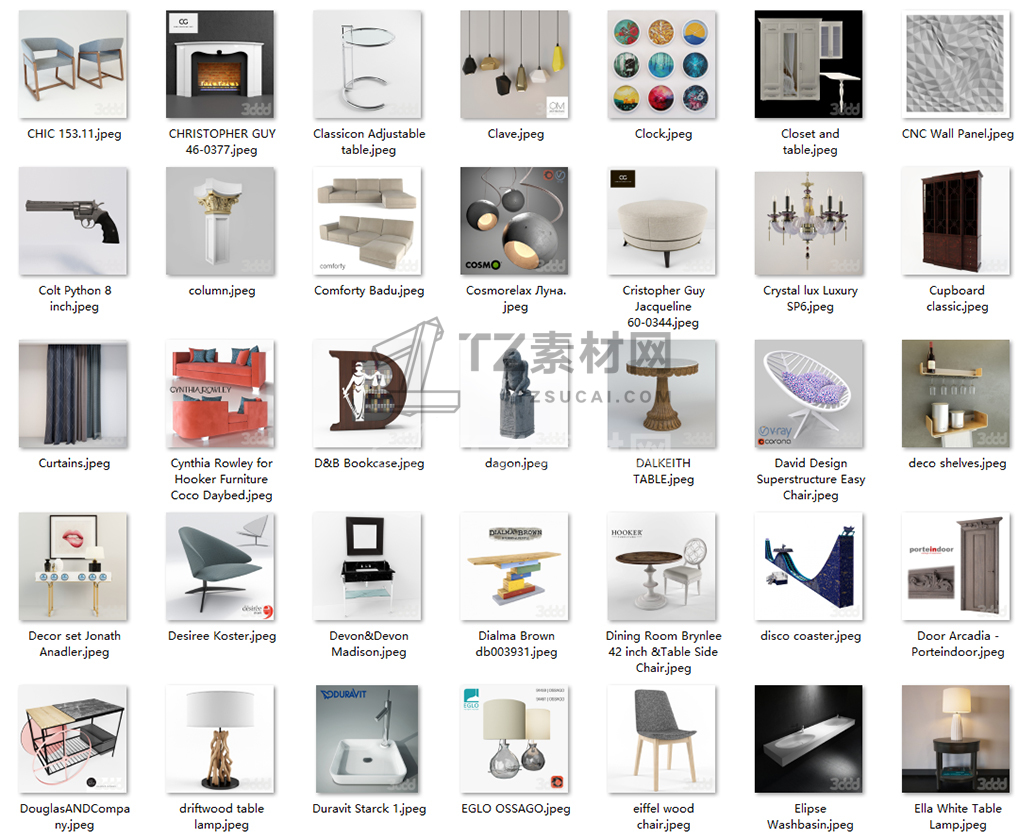Screen dimensions: 1035x839
Task: Choose the Desiree Koster chair thumbnail
Action: (x=220, y=567)
